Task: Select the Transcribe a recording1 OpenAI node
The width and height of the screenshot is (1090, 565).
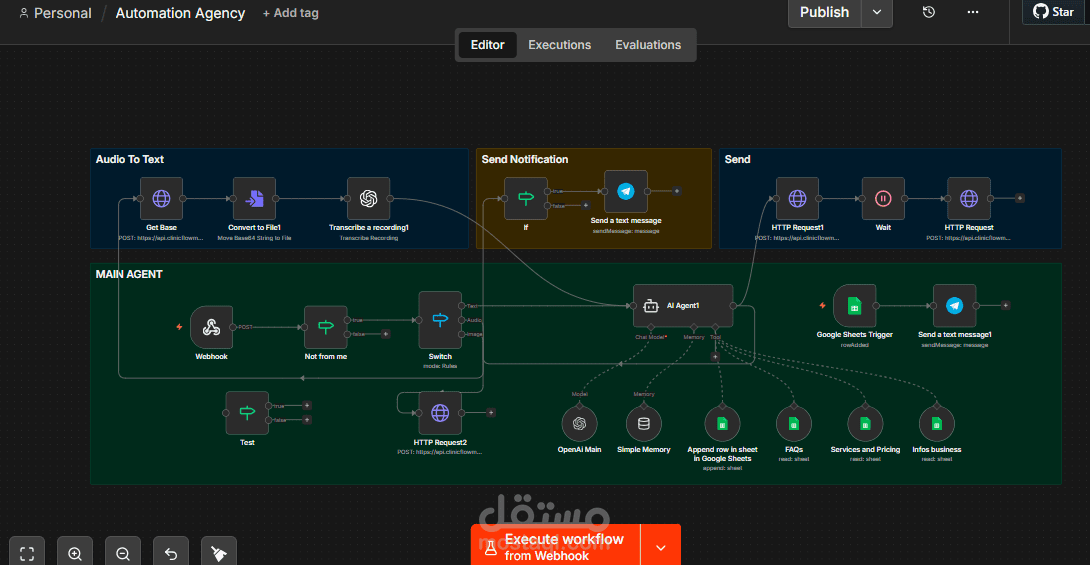Action: tap(368, 199)
